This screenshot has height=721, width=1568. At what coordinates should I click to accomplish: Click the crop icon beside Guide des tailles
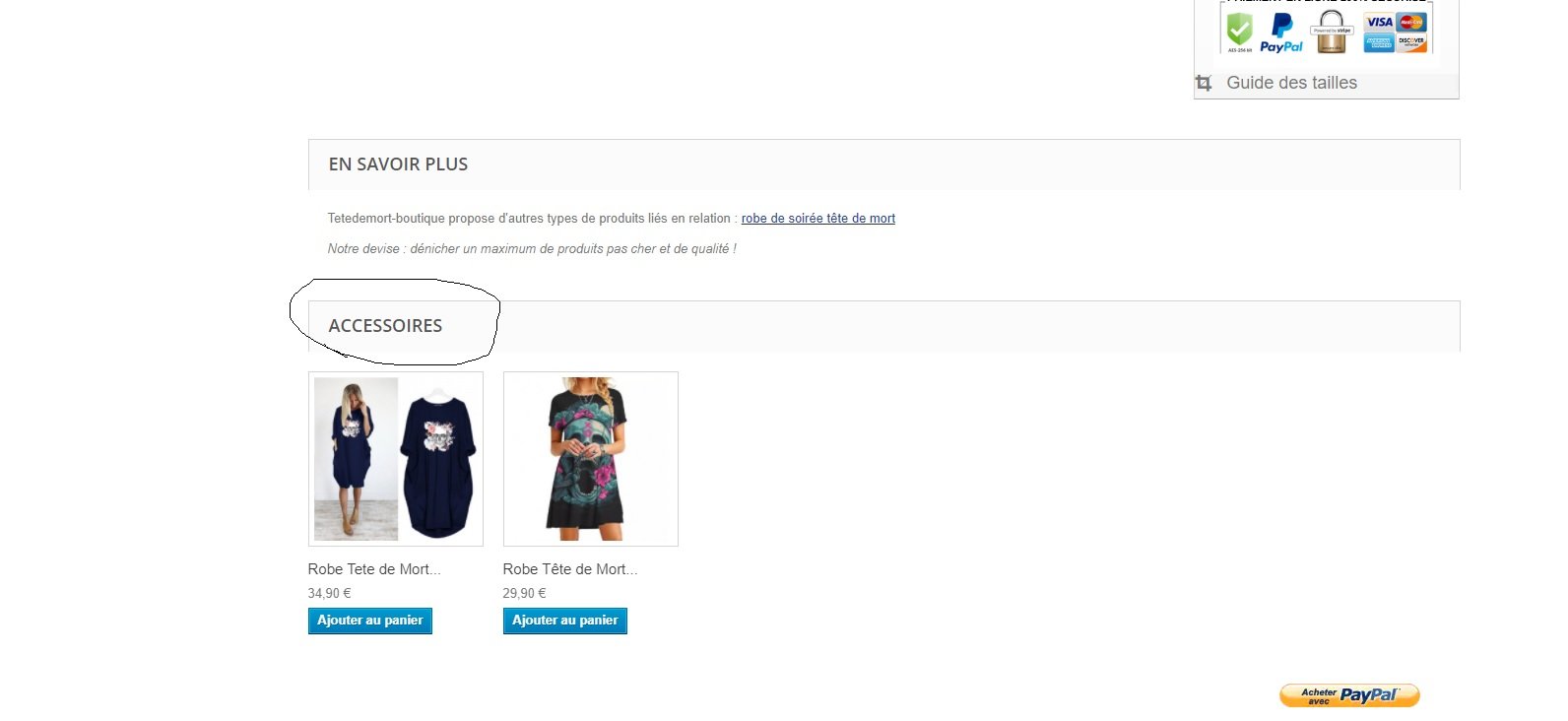1204,84
